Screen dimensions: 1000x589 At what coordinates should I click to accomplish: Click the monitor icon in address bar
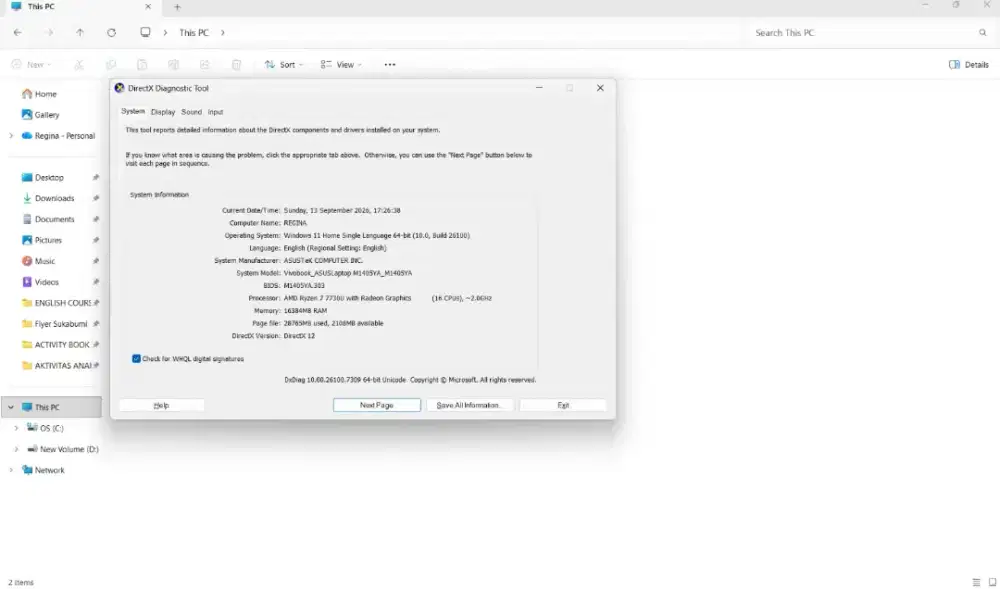[x=145, y=32]
